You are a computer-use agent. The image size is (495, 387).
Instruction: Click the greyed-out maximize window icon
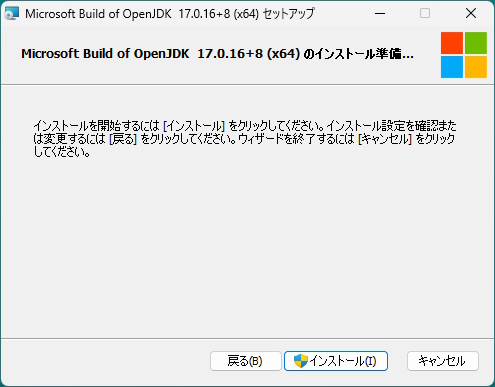(x=425, y=14)
